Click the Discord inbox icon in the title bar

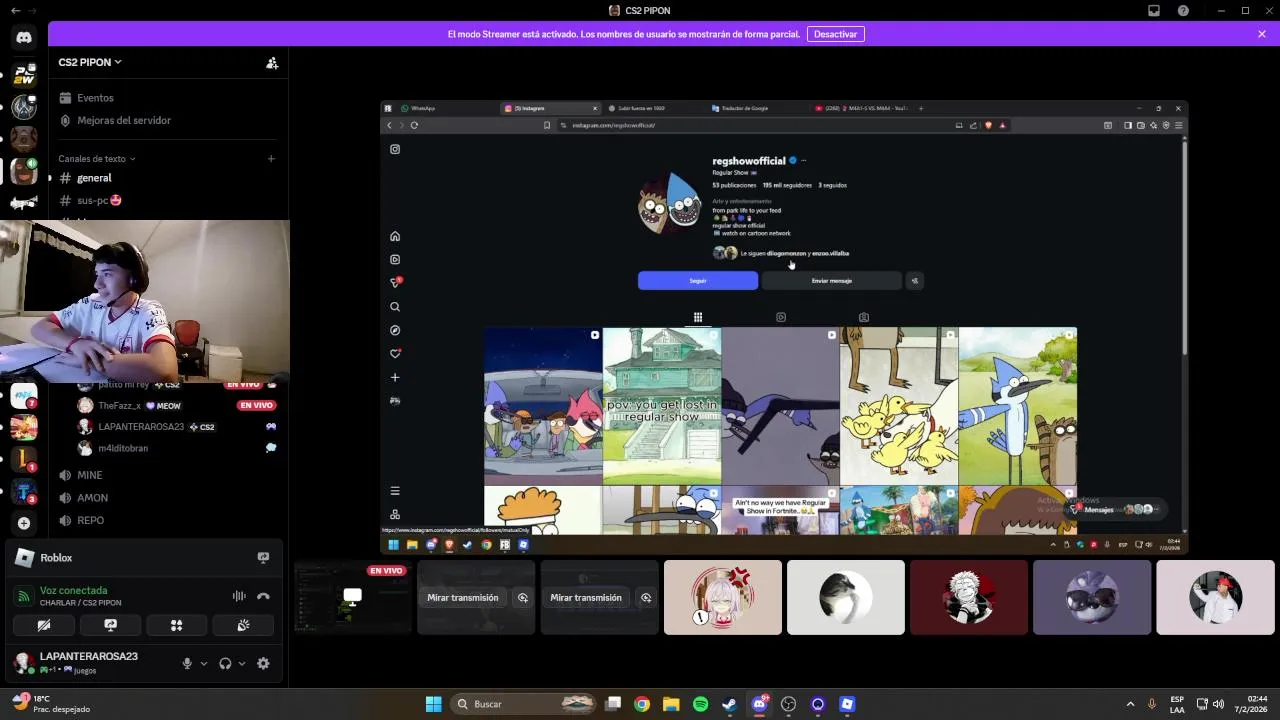point(1154,10)
